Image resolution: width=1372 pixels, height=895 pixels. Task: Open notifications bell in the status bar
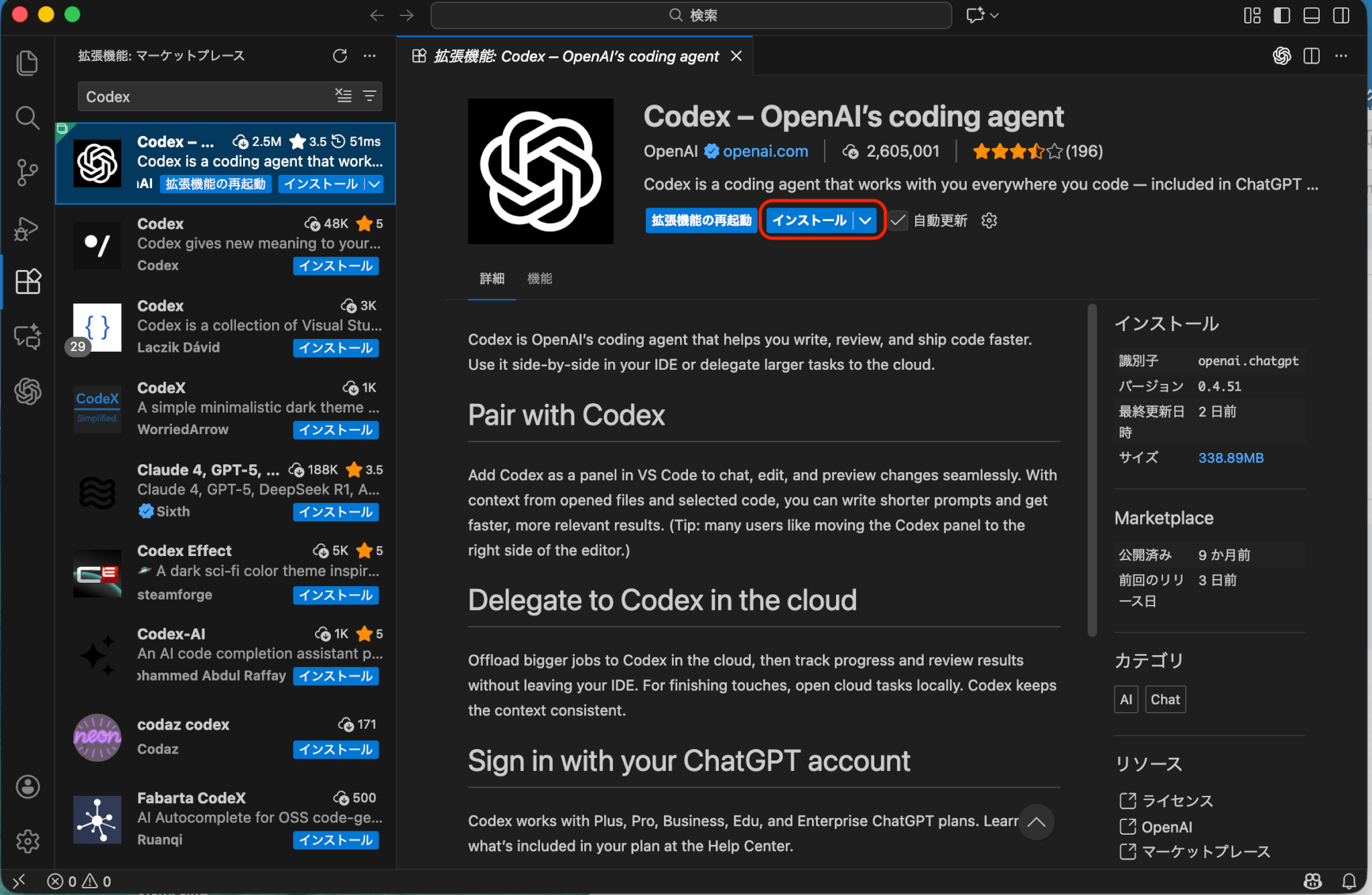pyautogui.click(x=1349, y=881)
